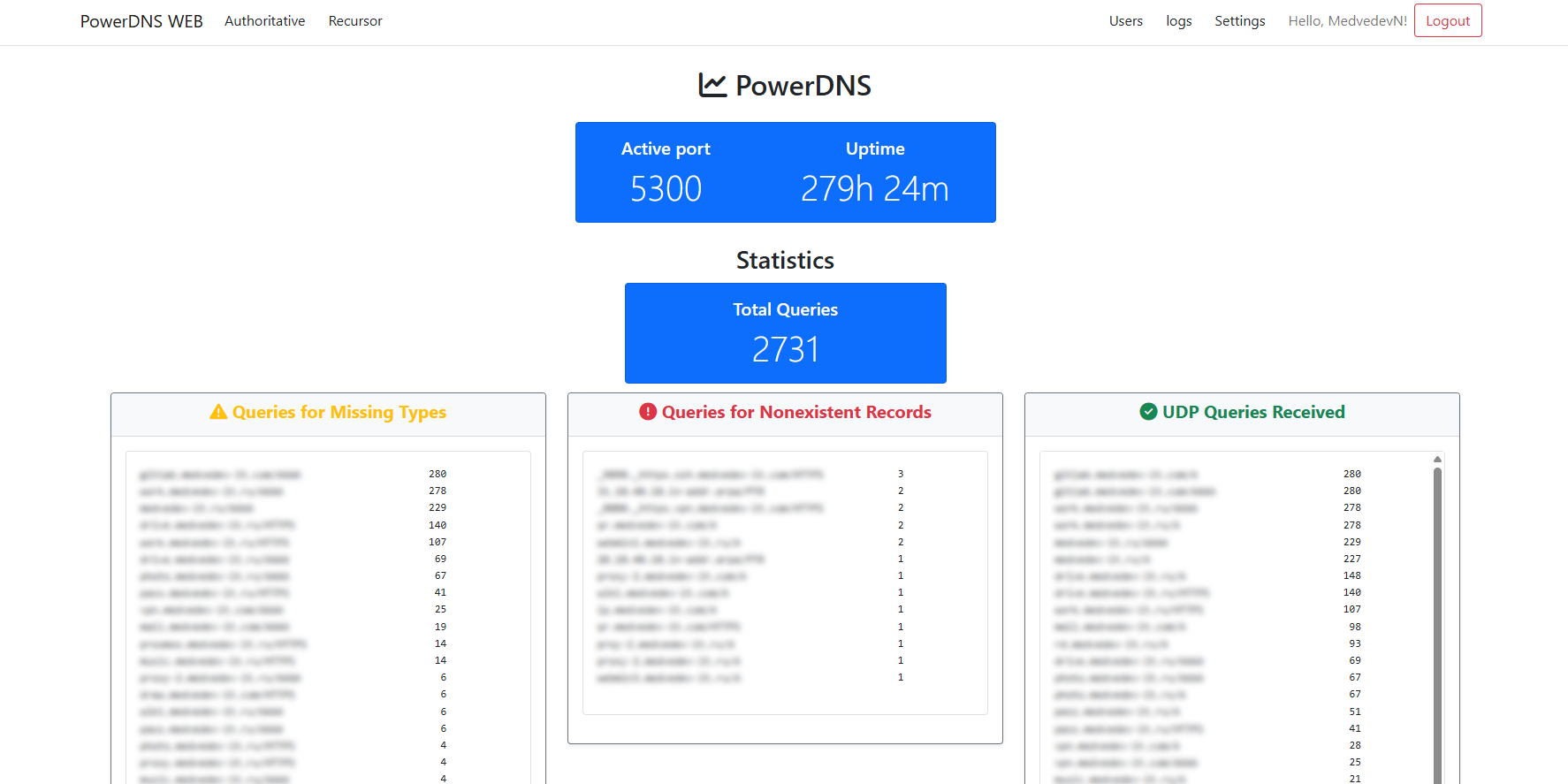Select count 3 in Nonexistent Records list

[901, 474]
